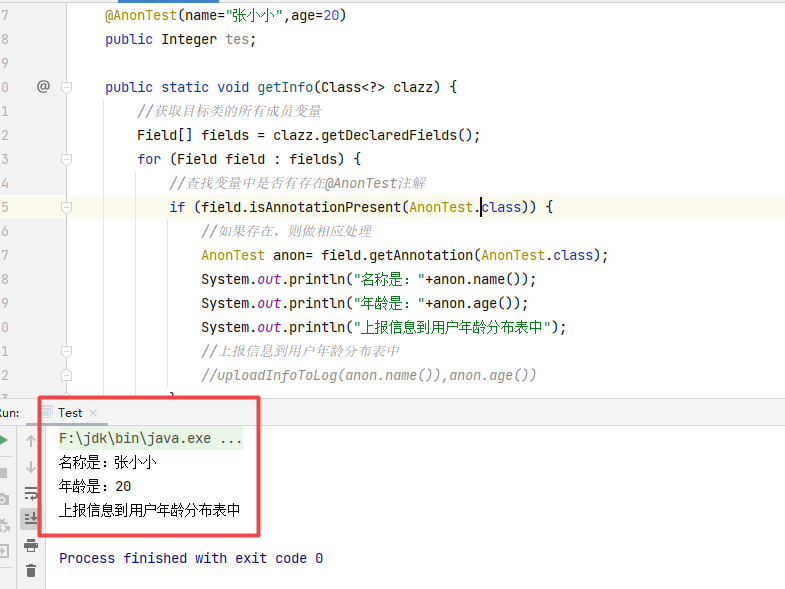This screenshot has width=785, height=589.
Task: Click the string "张小小" in the annotation
Action: coord(254,15)
